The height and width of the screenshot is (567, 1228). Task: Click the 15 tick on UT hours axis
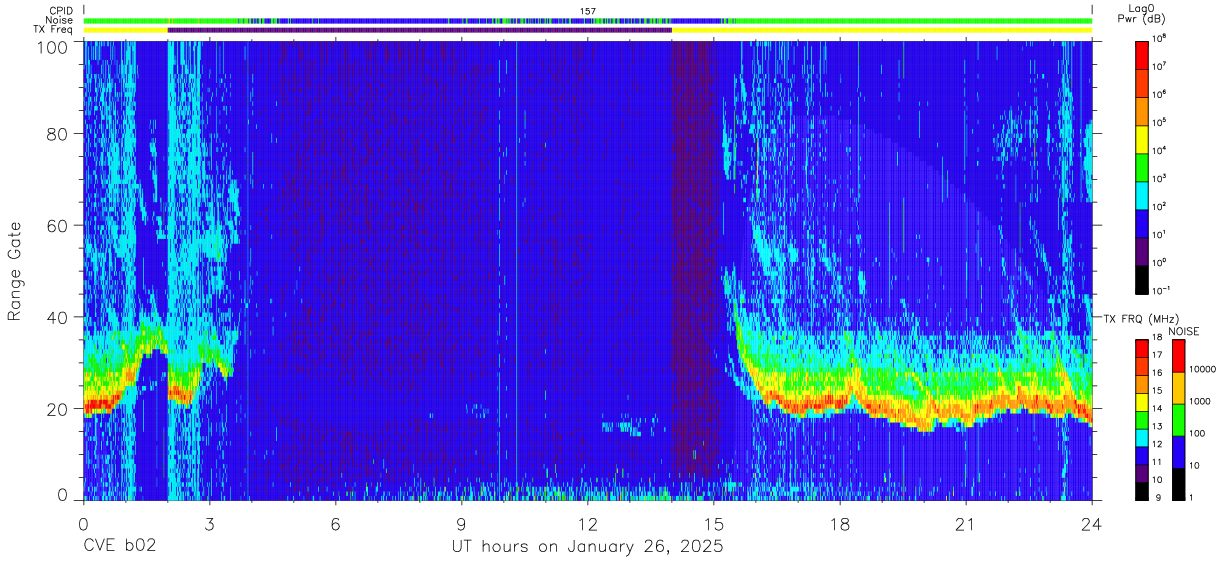coord(714,524)
